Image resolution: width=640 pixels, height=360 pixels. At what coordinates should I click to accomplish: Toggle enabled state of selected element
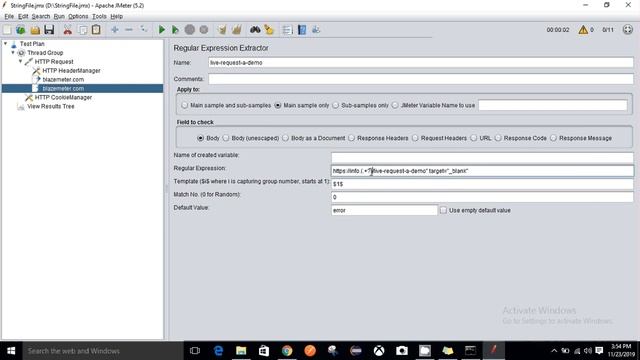click(x=143, y=30)
